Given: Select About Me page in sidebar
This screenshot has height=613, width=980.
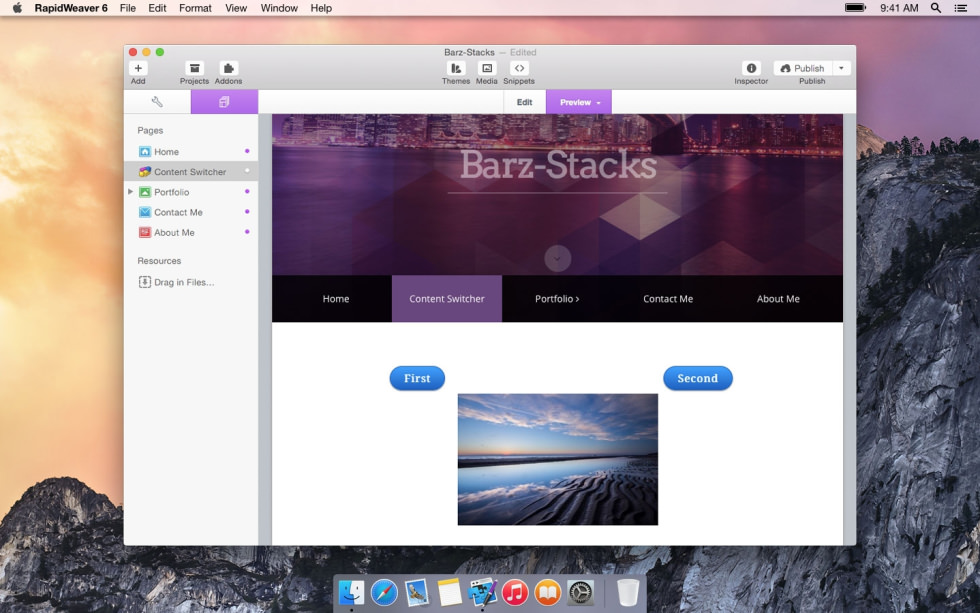Looking at the screenshot, I should [x=191, y=232].
